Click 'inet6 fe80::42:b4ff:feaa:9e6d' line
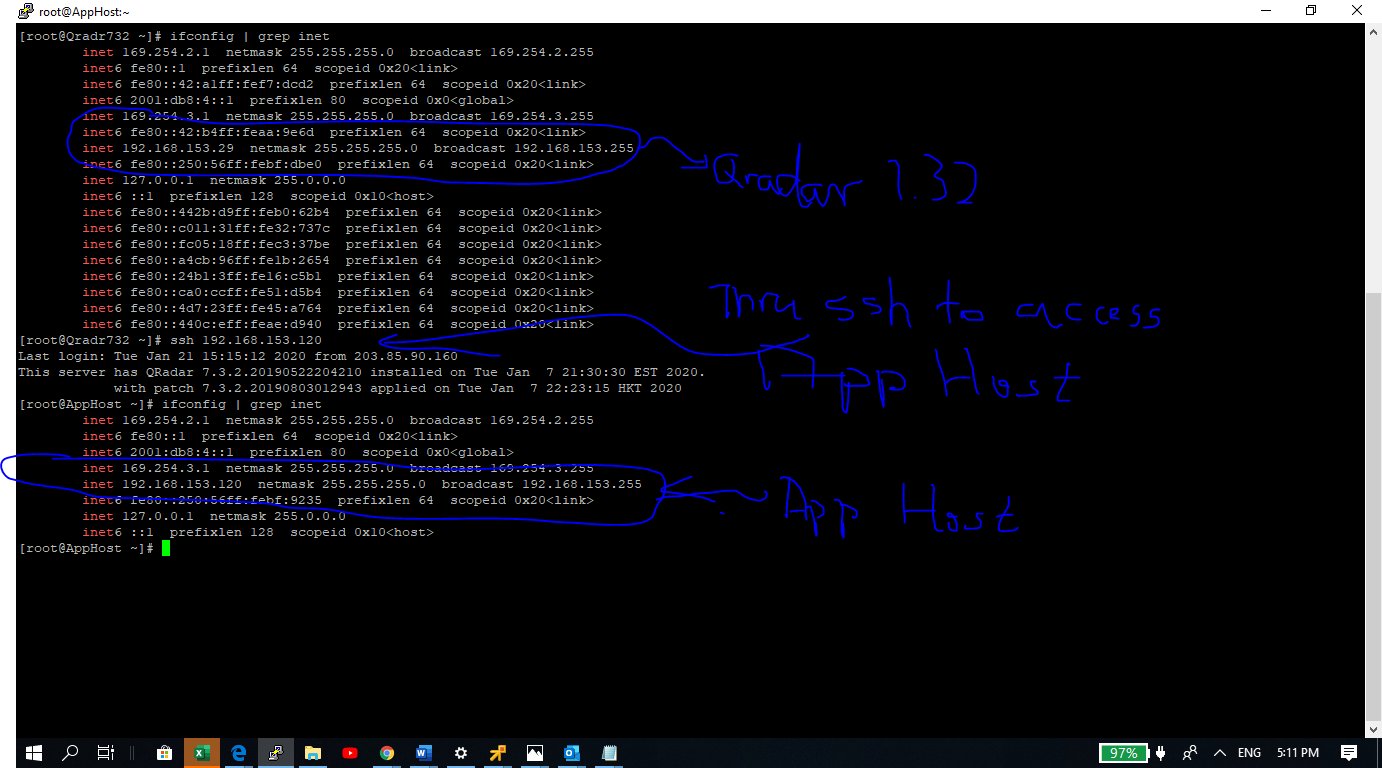 point(334,132)
